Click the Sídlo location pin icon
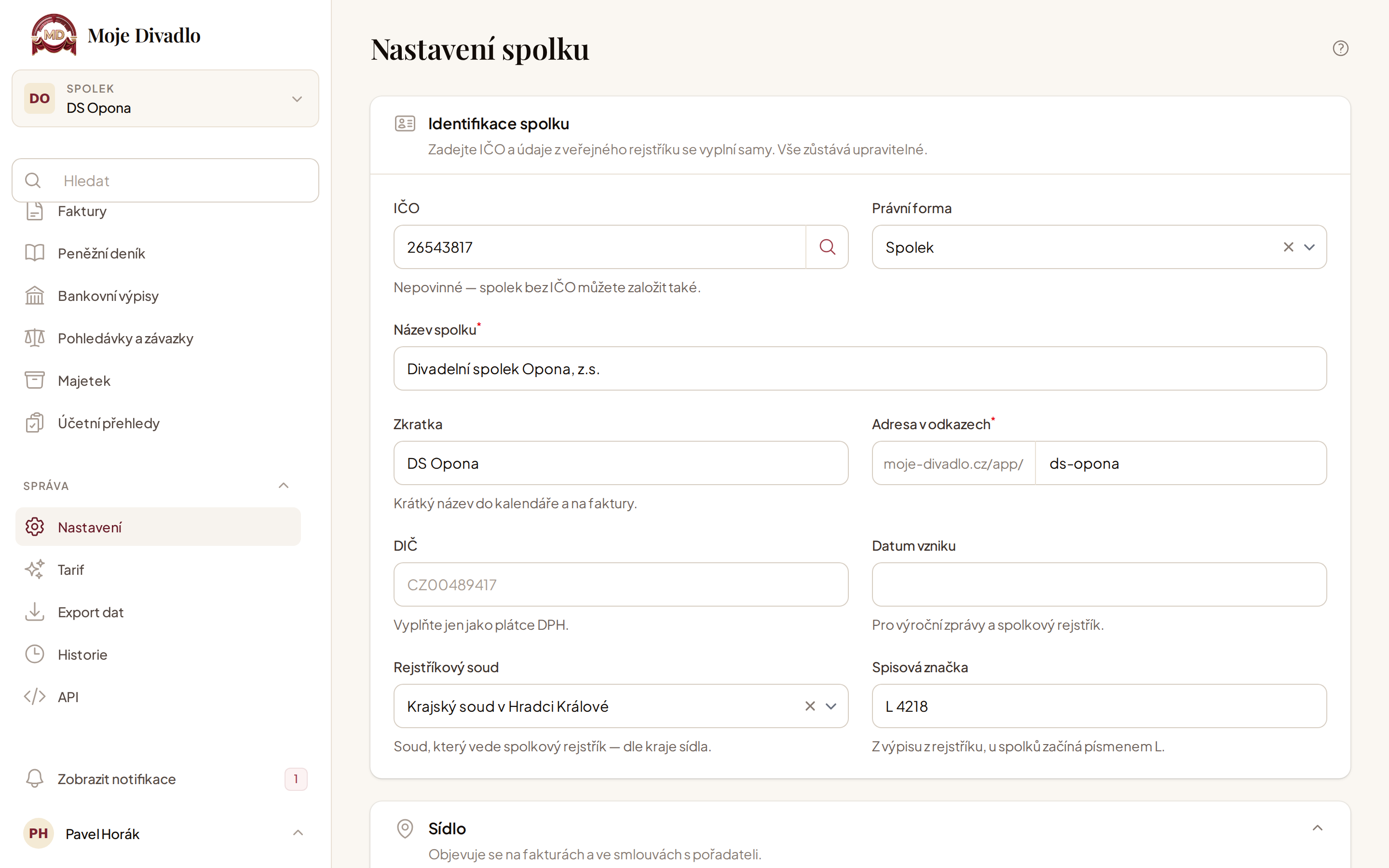The height and width of the screenshot is (868, 1389). pos(405,828)
